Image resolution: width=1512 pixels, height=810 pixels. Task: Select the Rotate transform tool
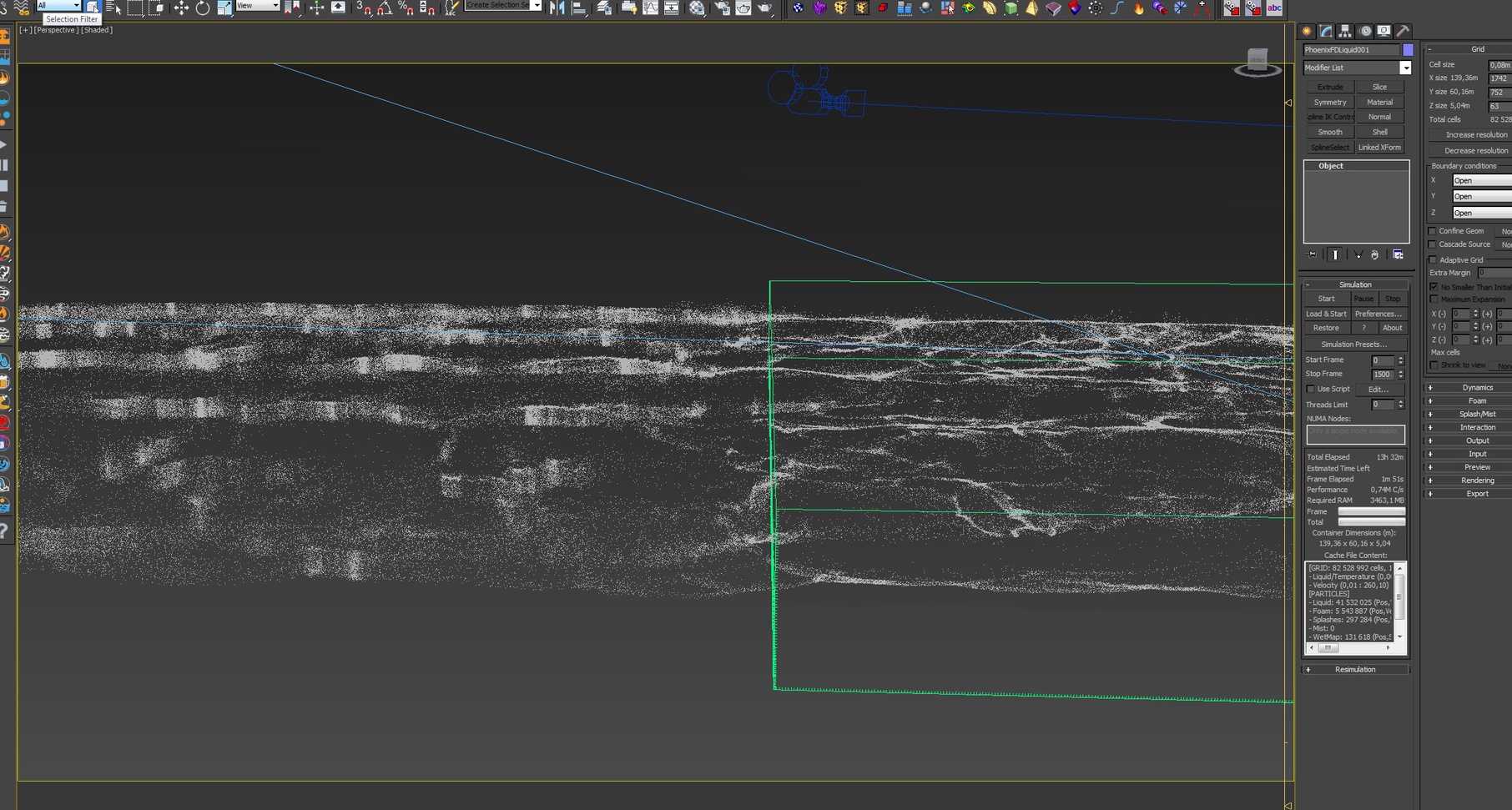[202, 8]
